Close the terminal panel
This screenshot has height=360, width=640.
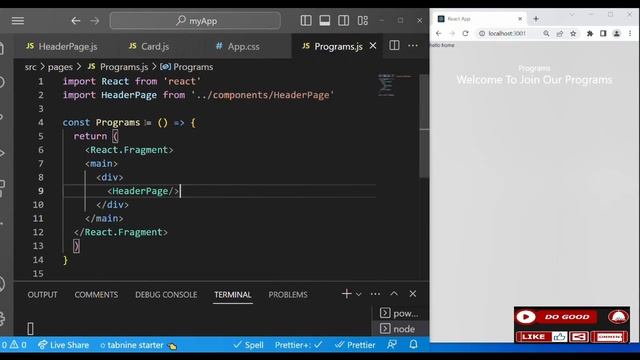pyautogui.click(x=413, y=294)
